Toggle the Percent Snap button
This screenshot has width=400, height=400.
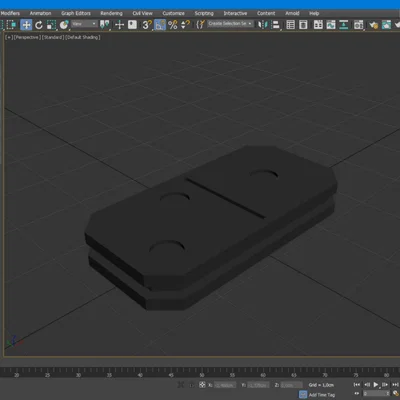(x=173, y=25)
